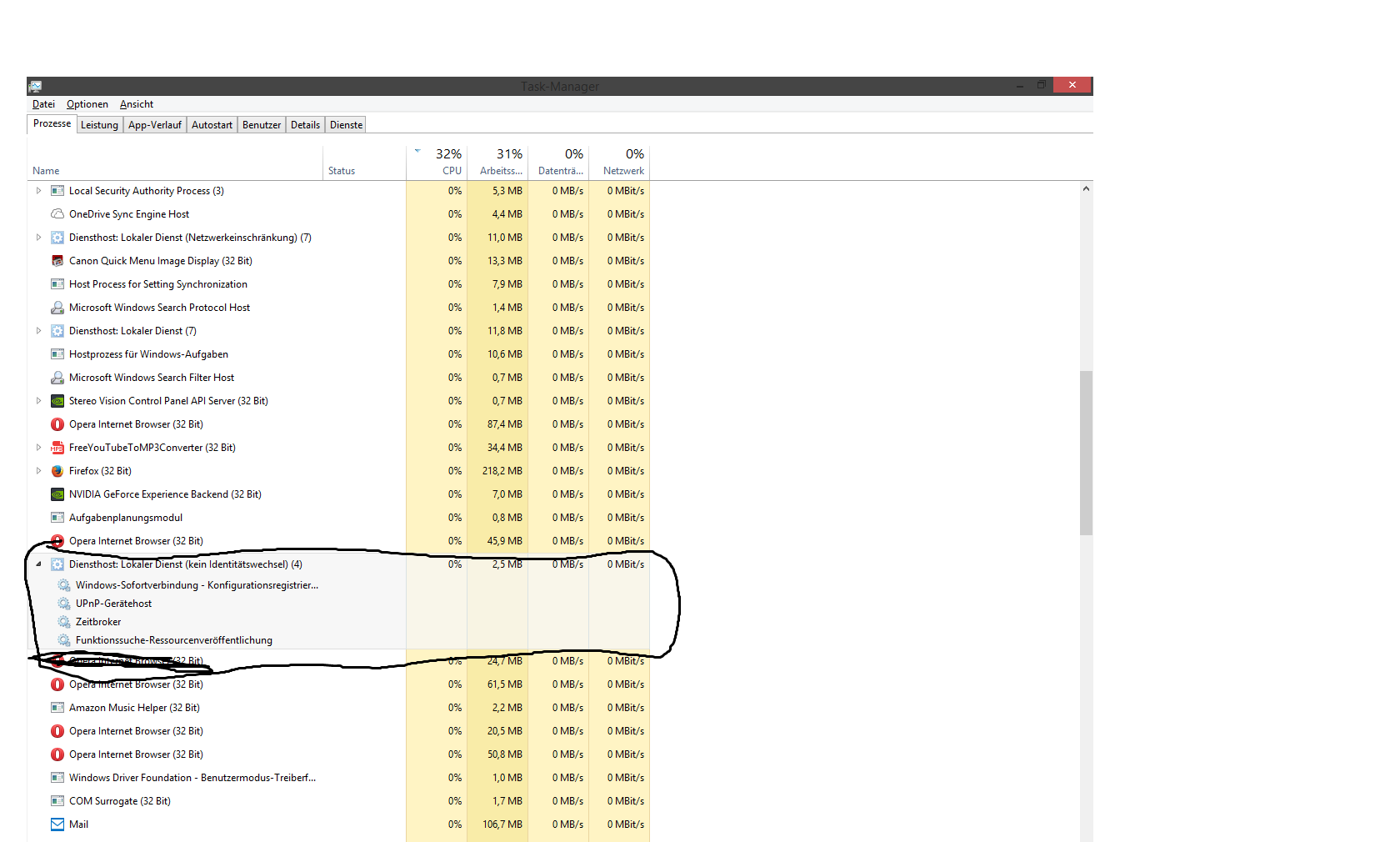Expand the Local Security Authority Process group
Screen dimensions: 1400x842
(x=38, y=191)
